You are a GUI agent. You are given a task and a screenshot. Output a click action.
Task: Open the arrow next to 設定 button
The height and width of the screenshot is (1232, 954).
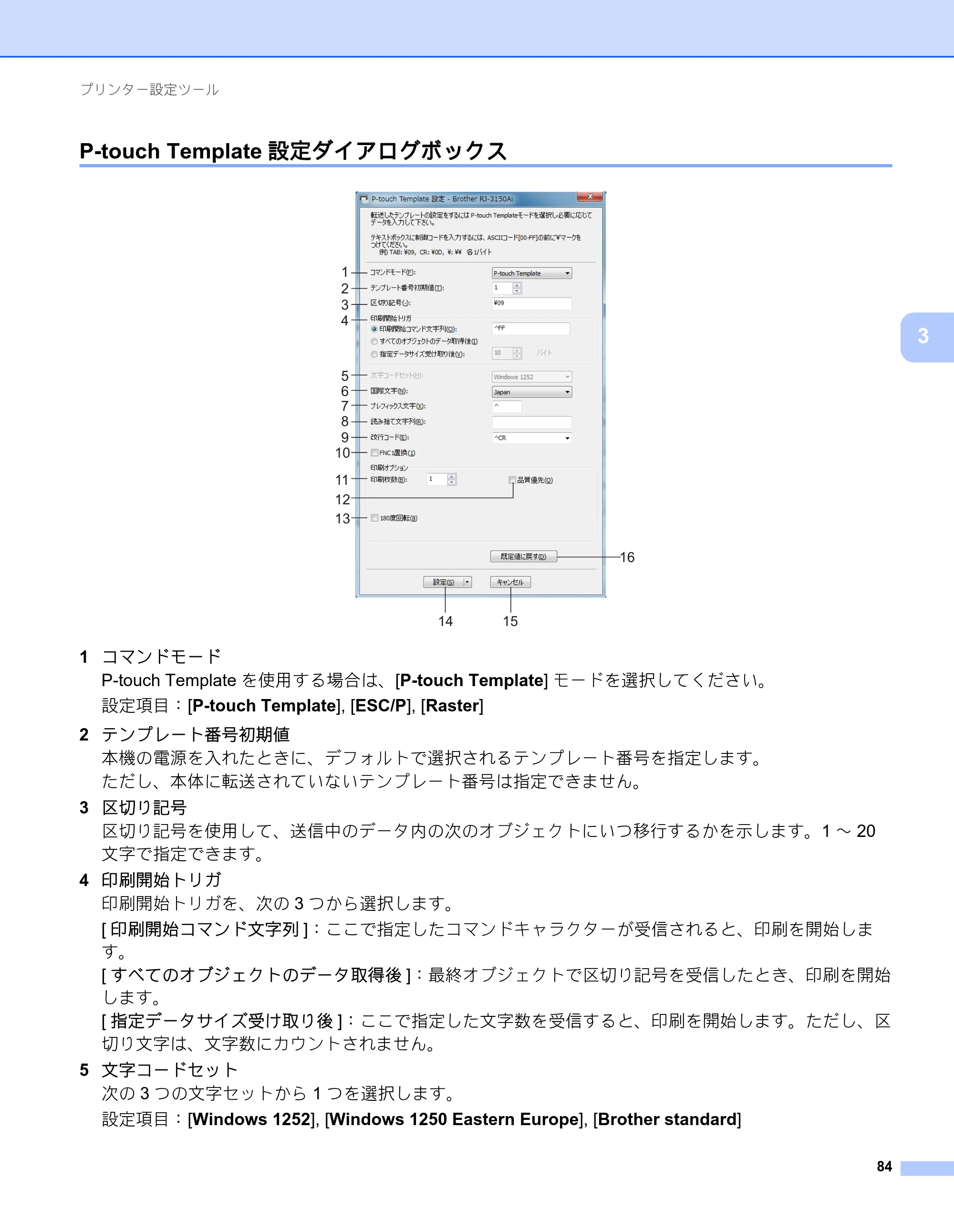[467, 582]
